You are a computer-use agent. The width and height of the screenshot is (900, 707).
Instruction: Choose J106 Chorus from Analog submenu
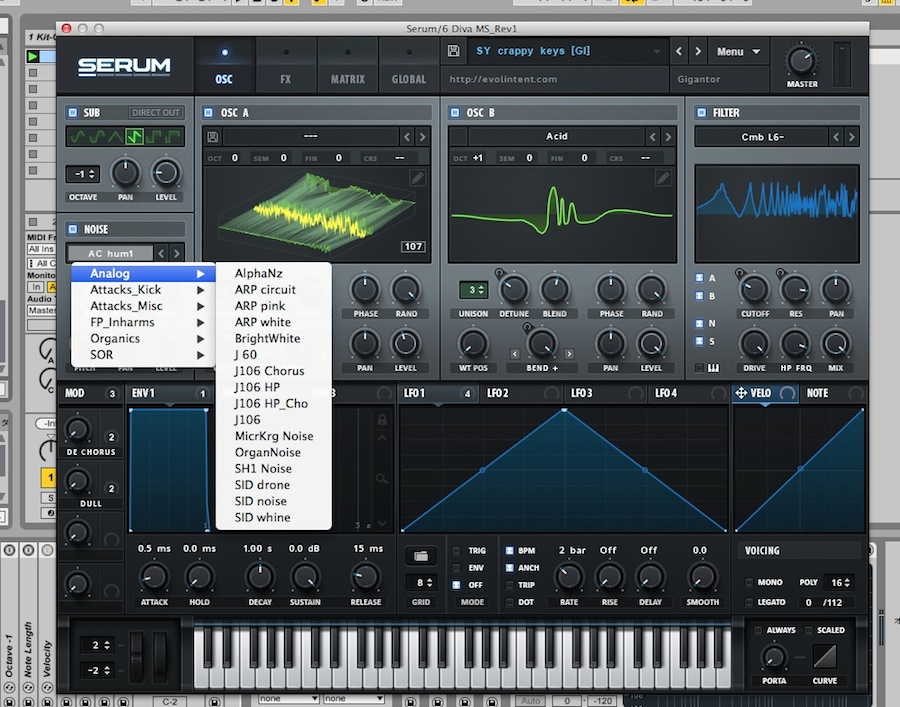point(274,371)
